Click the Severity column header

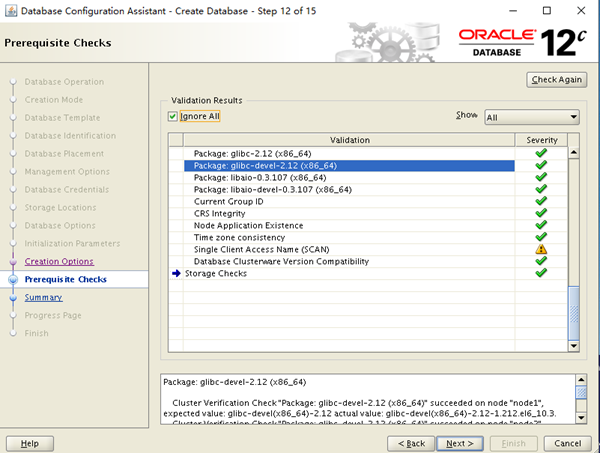point(541,140)
